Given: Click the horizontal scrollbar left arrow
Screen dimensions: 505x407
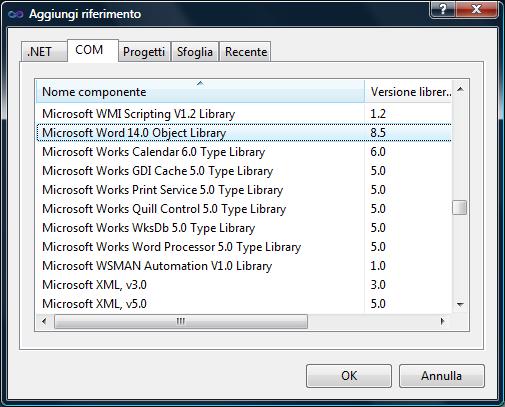Looking at the screenshot, I should (x=44, y=321).
